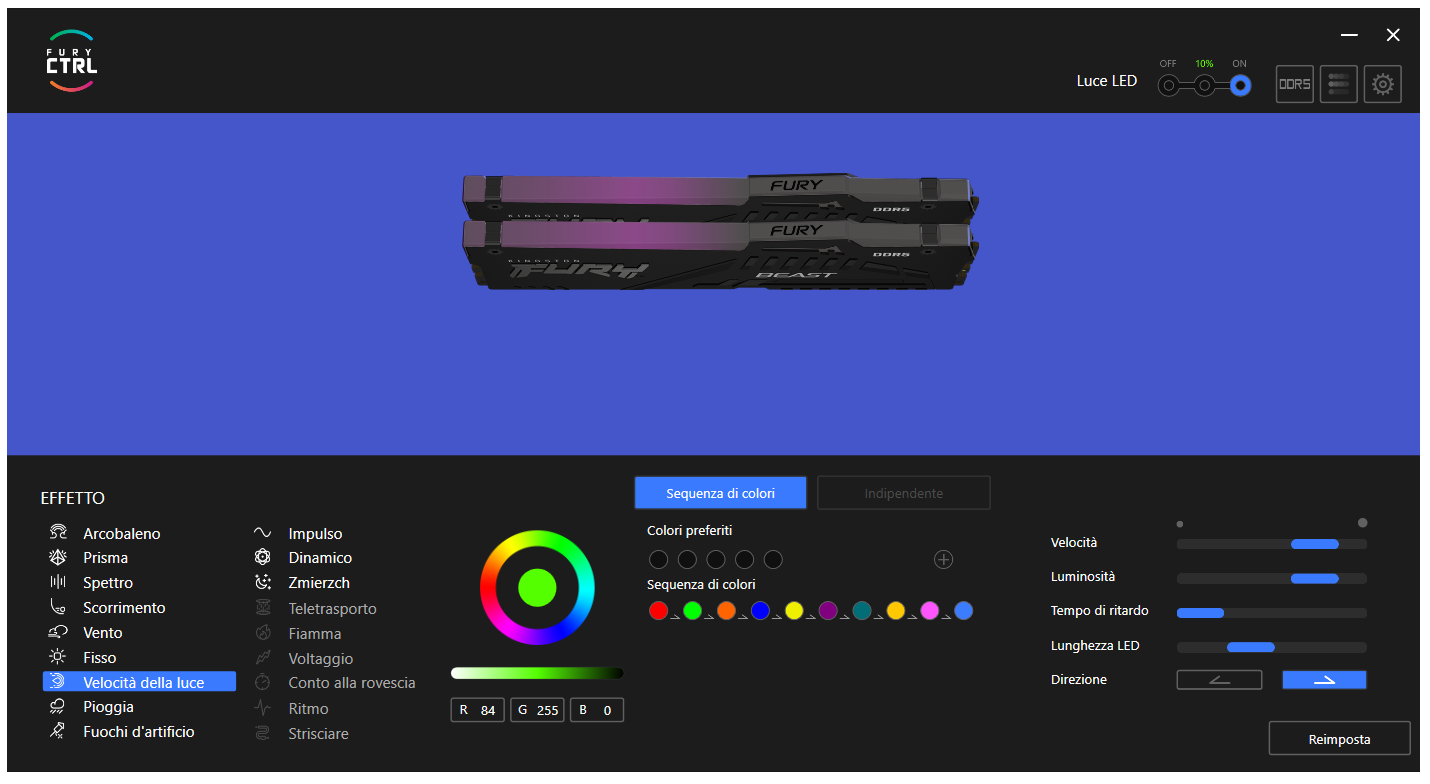Select right direction arrow button
Viewport: 1430px width, 784px height.
[x=1324, y=680]
